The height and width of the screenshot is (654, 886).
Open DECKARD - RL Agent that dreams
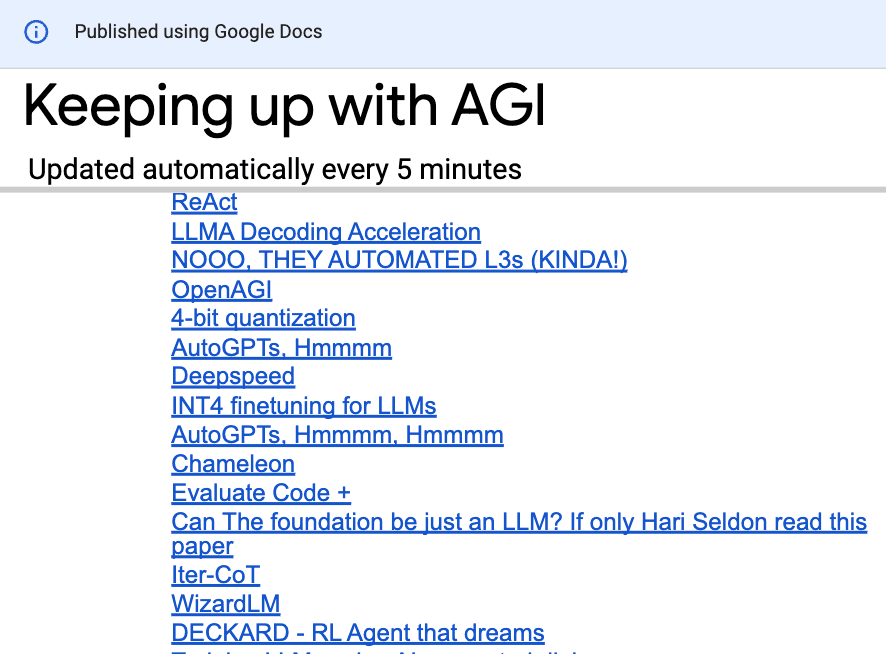[358, 633]
